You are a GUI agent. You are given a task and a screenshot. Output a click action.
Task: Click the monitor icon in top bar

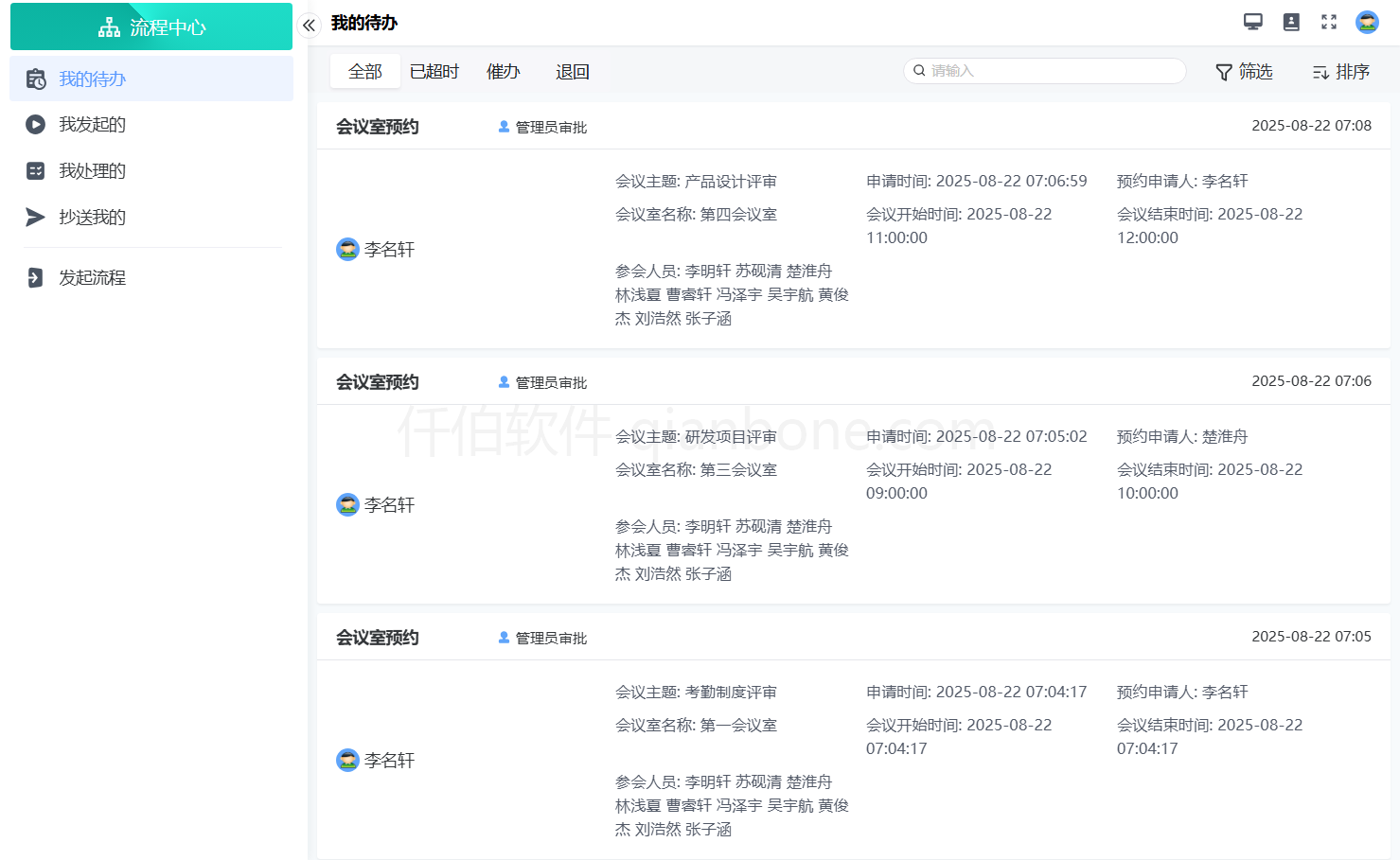pos(1252,22)
